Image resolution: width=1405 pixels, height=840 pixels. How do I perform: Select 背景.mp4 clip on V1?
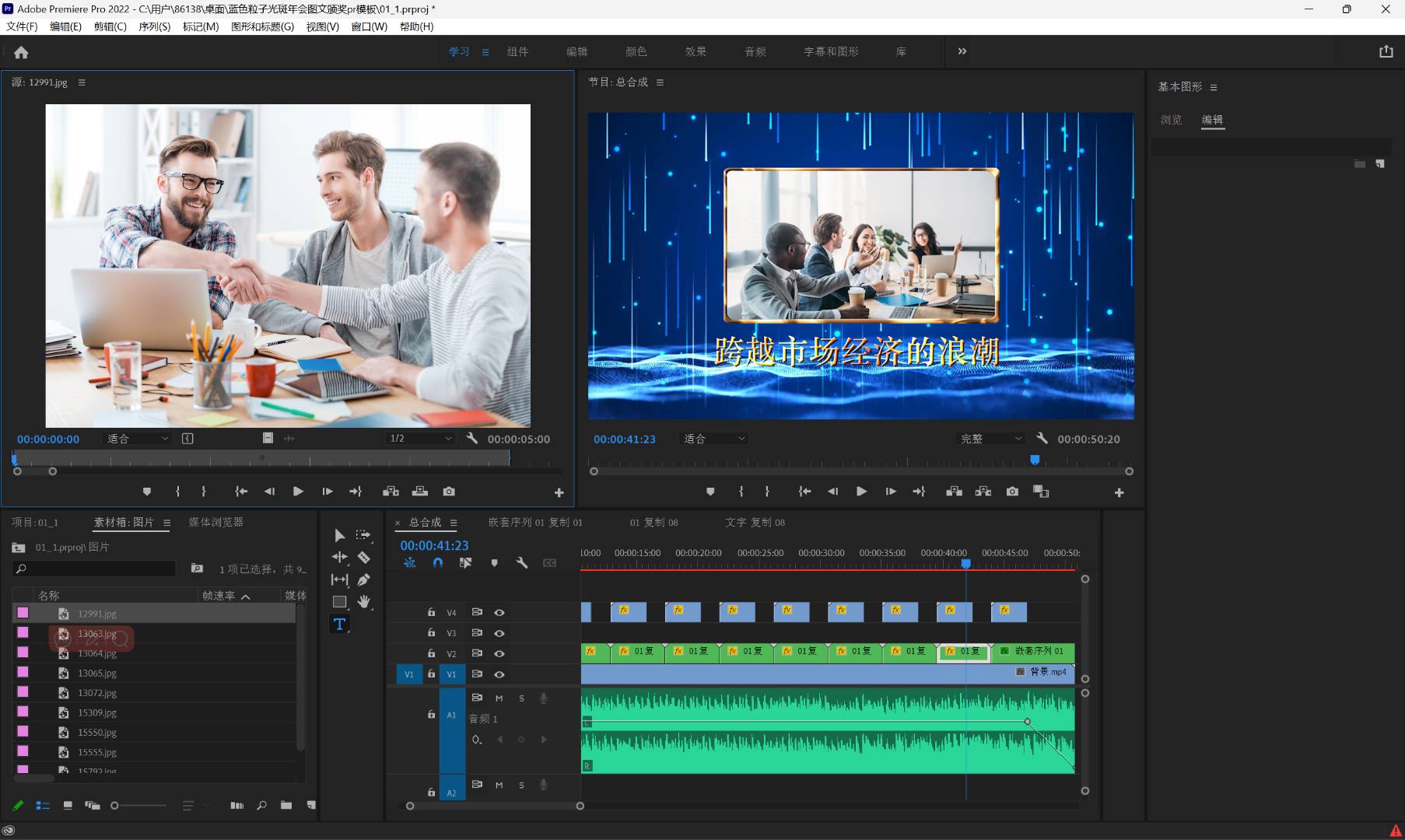(828, 674)
